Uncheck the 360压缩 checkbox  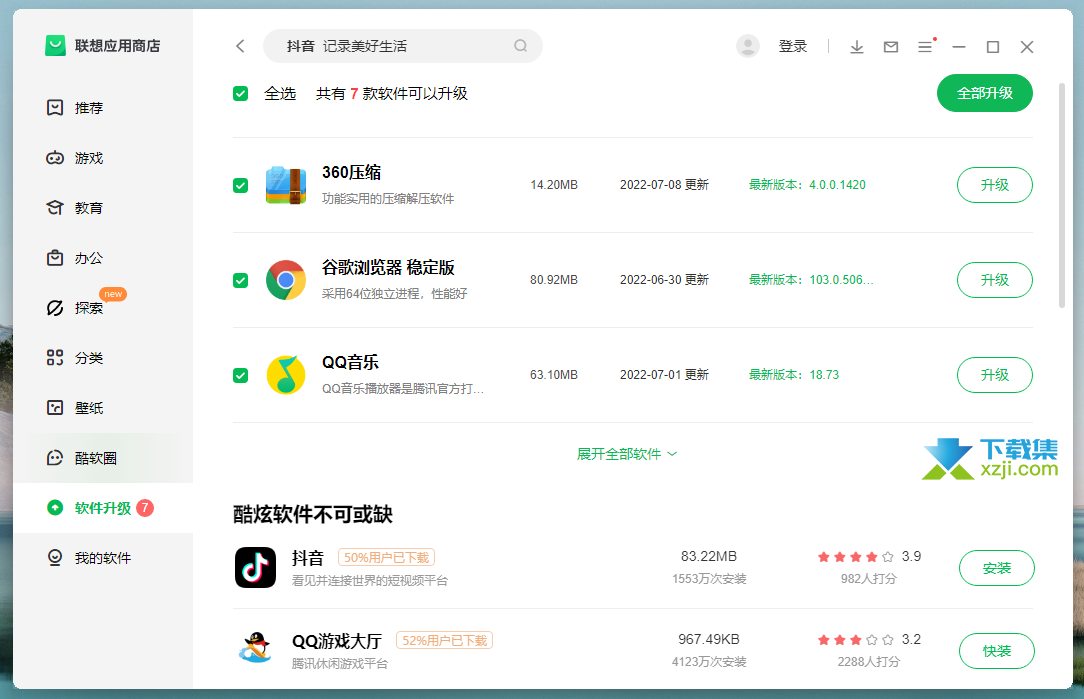pos(240,186)
